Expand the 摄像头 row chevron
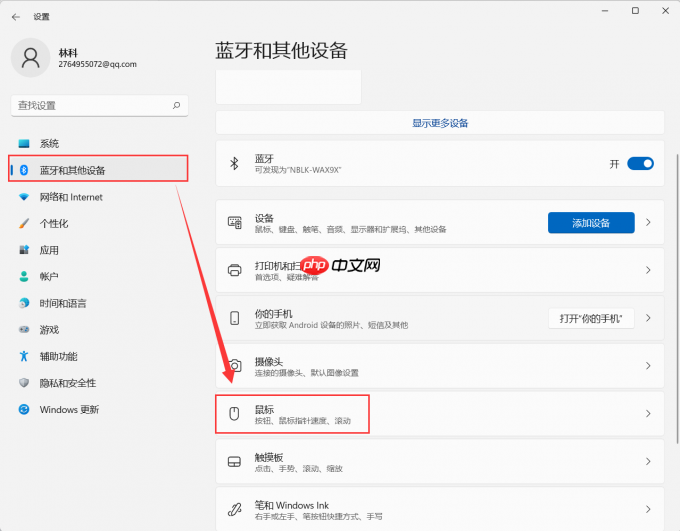Screen dimensions: 680x531 coord(648,366)
